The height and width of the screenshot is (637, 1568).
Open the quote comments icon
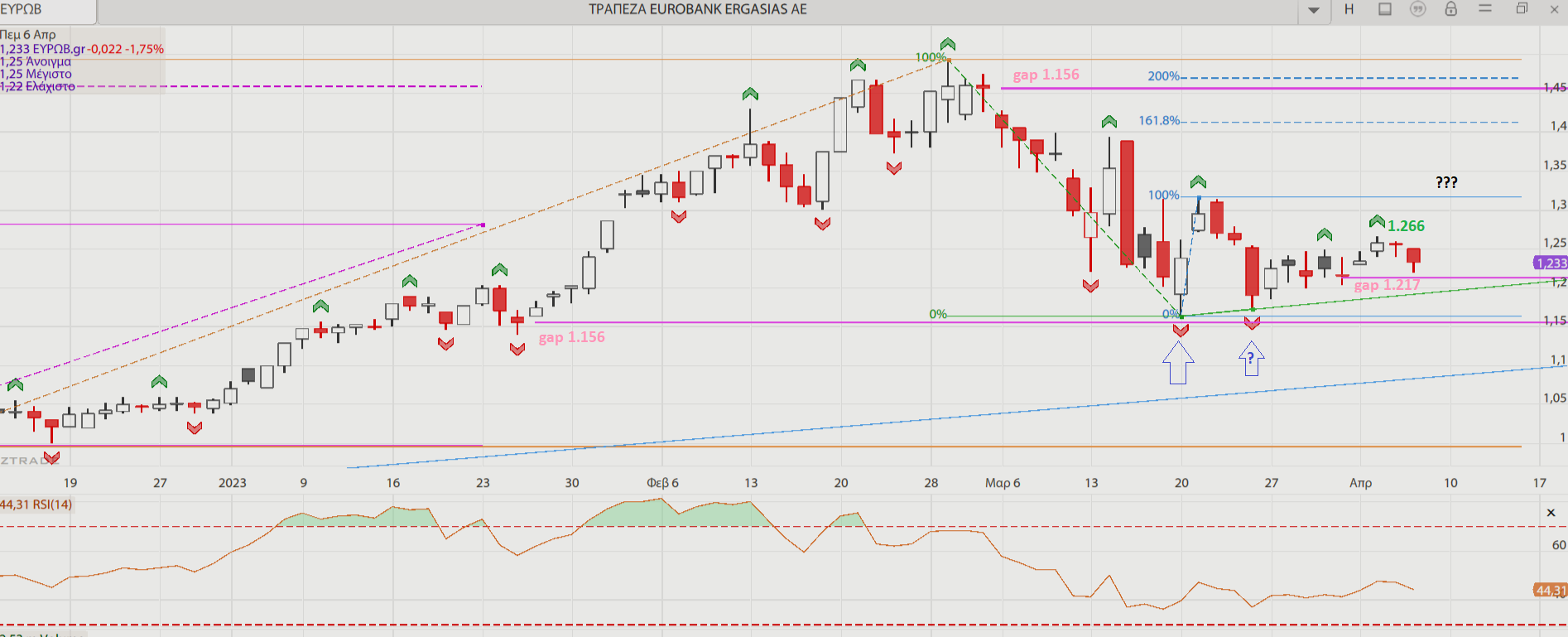(1418, 9)
